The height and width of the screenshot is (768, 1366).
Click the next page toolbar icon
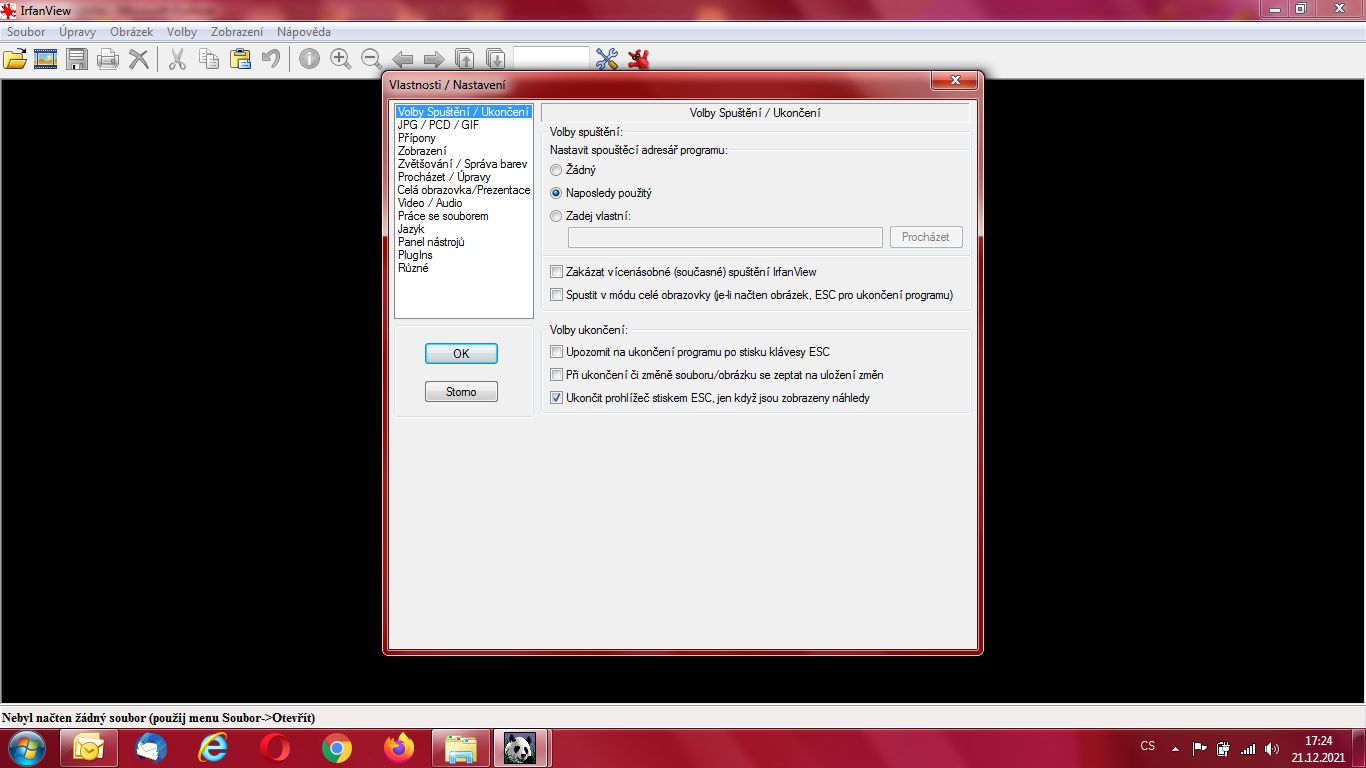[x=496, y=59]
